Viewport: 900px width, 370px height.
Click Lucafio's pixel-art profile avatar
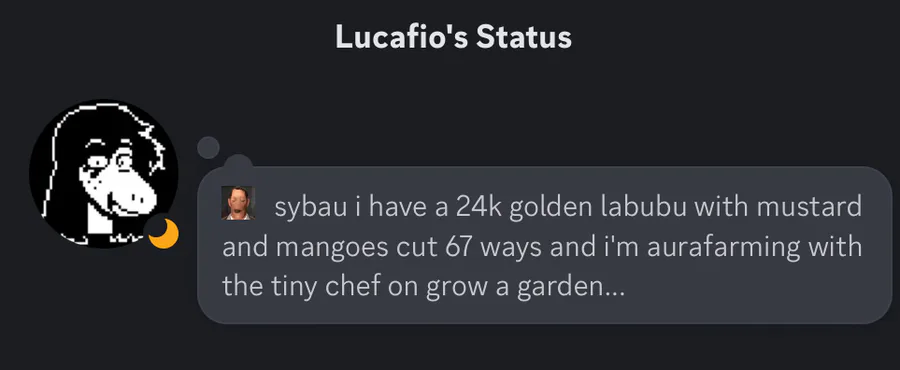point(103,174)
